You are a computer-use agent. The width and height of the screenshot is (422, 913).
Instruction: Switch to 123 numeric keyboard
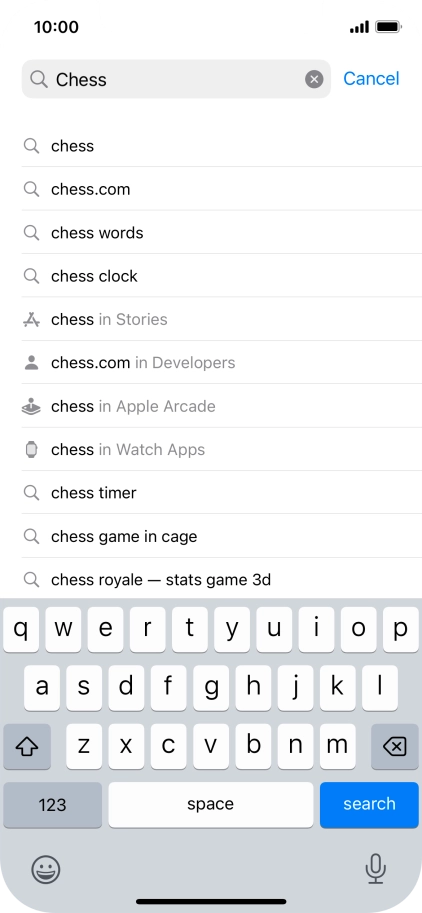(x=52, y=805)
